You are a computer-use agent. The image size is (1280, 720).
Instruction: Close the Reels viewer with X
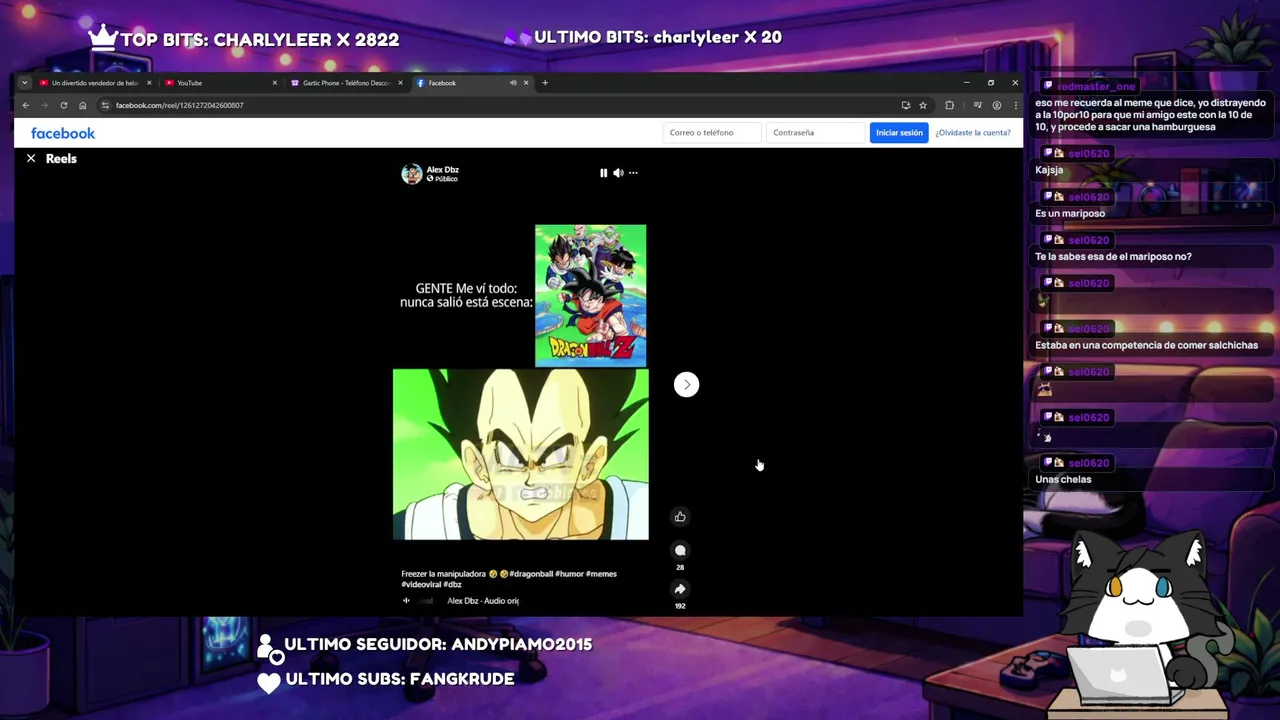click(31, 158)
